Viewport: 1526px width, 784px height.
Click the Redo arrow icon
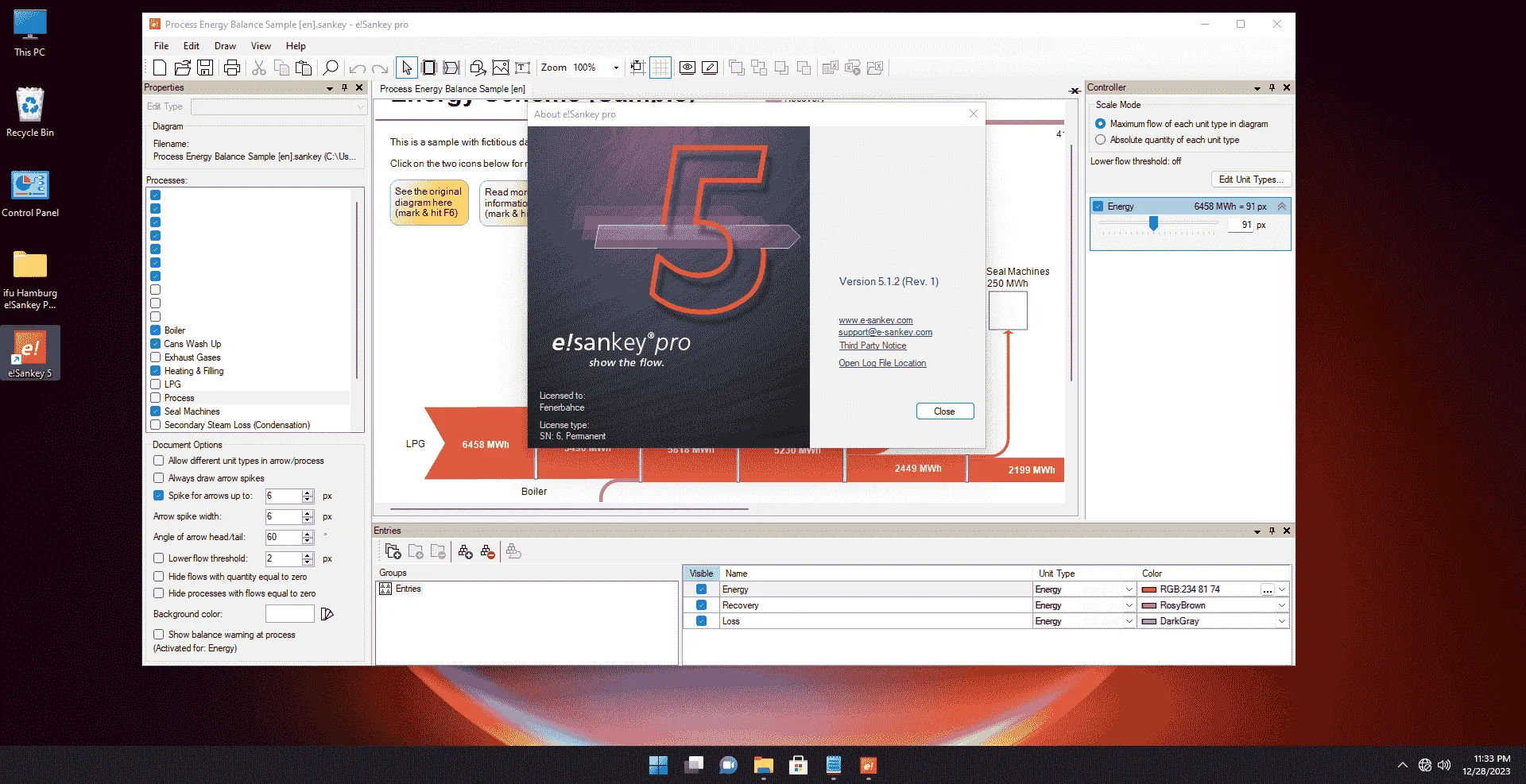pyautogui.click(x=380, y=68)
